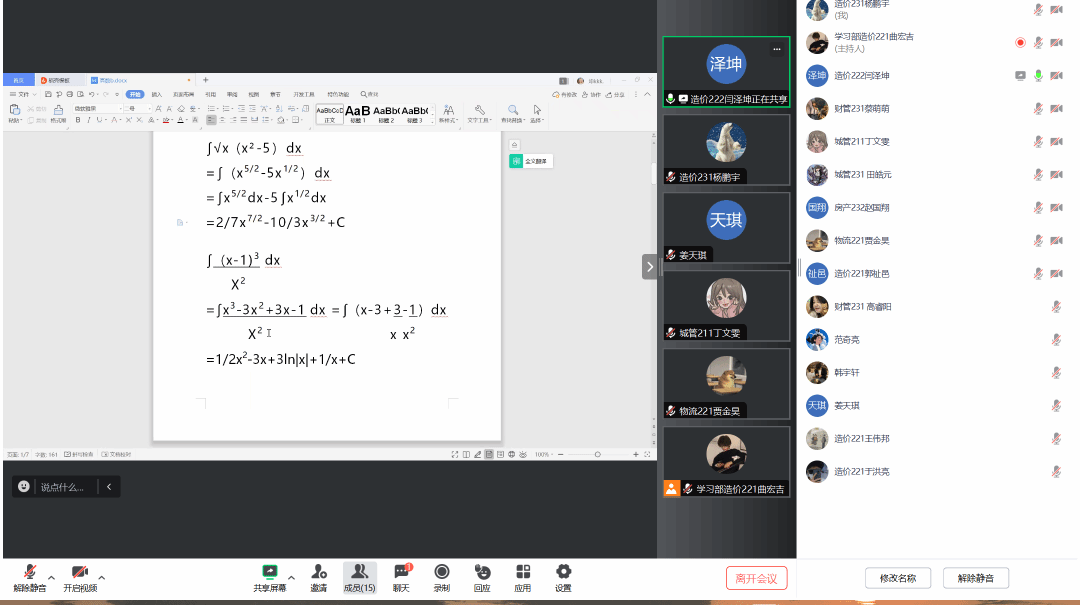The image size is (1080, 605).
Task: Click the font color swatch A
Action: (x=180, y=120)
